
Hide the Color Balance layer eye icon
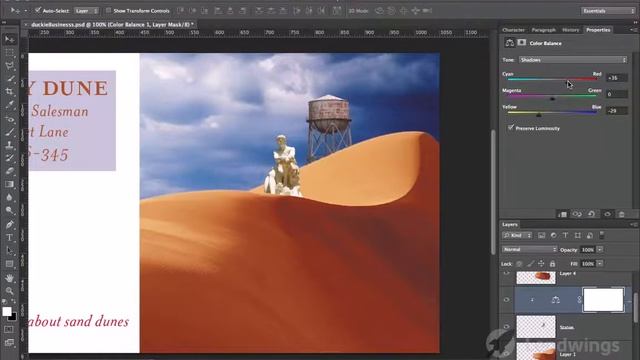point(507,300)
